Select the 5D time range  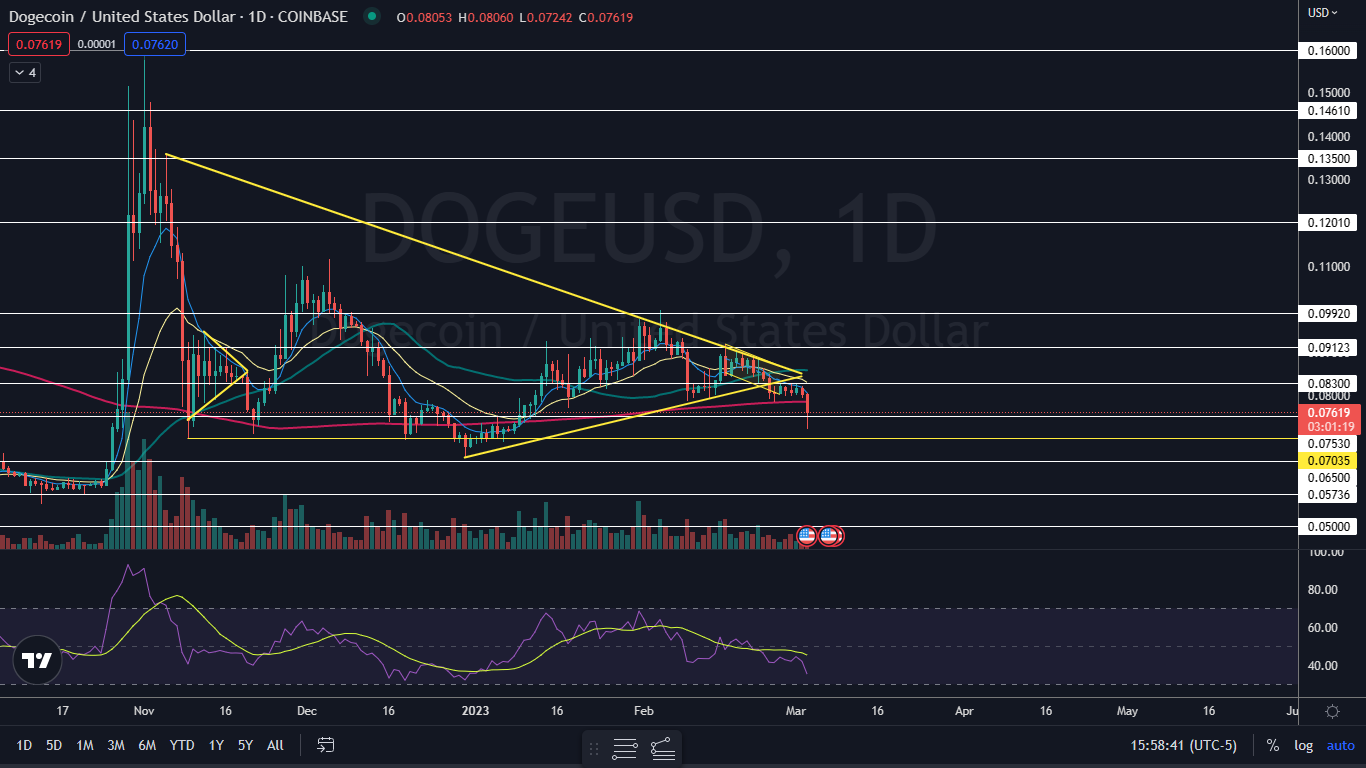(x=54, y=745)
